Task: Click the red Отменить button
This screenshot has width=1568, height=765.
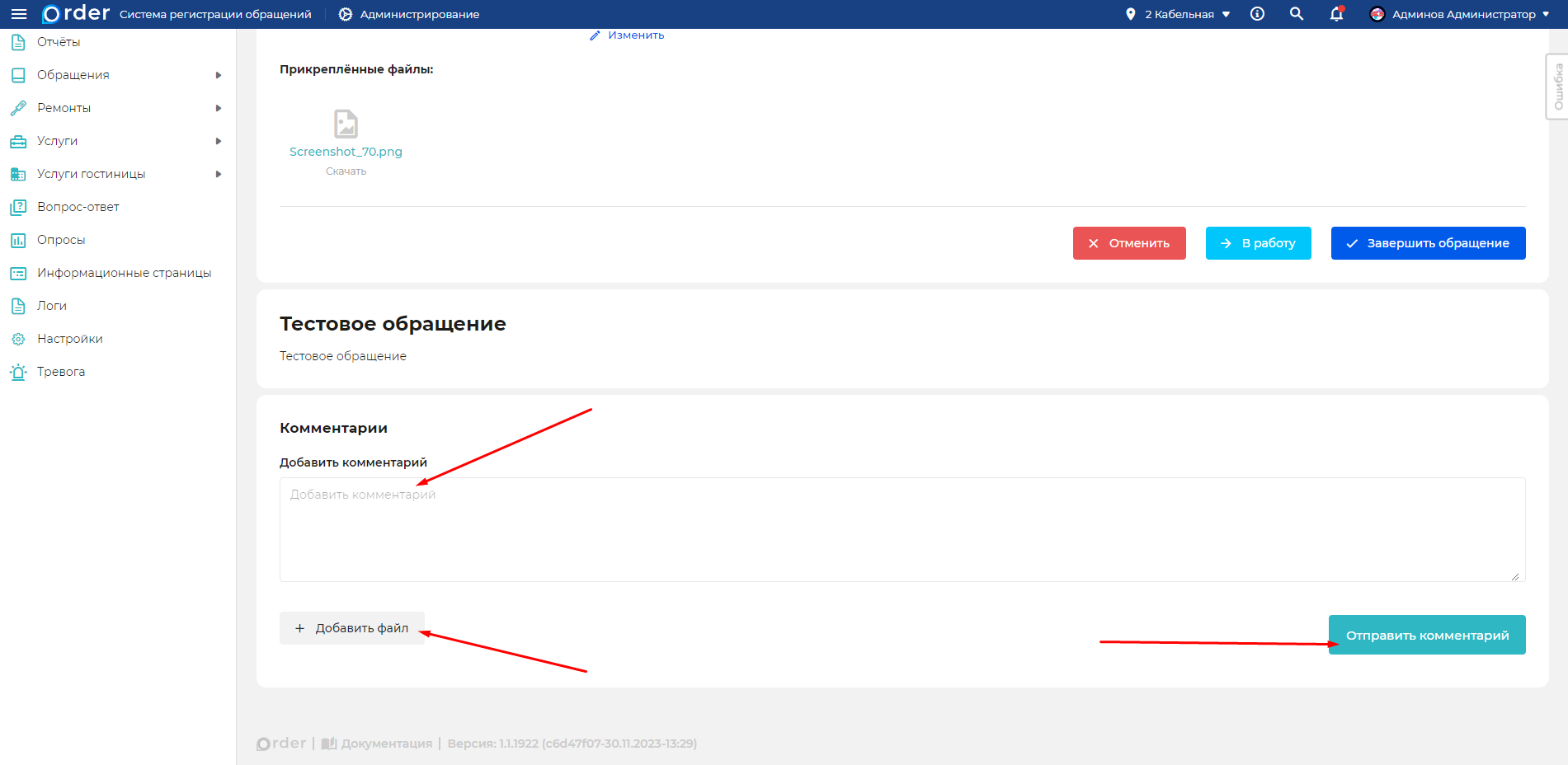Action: pos(1128,243)
